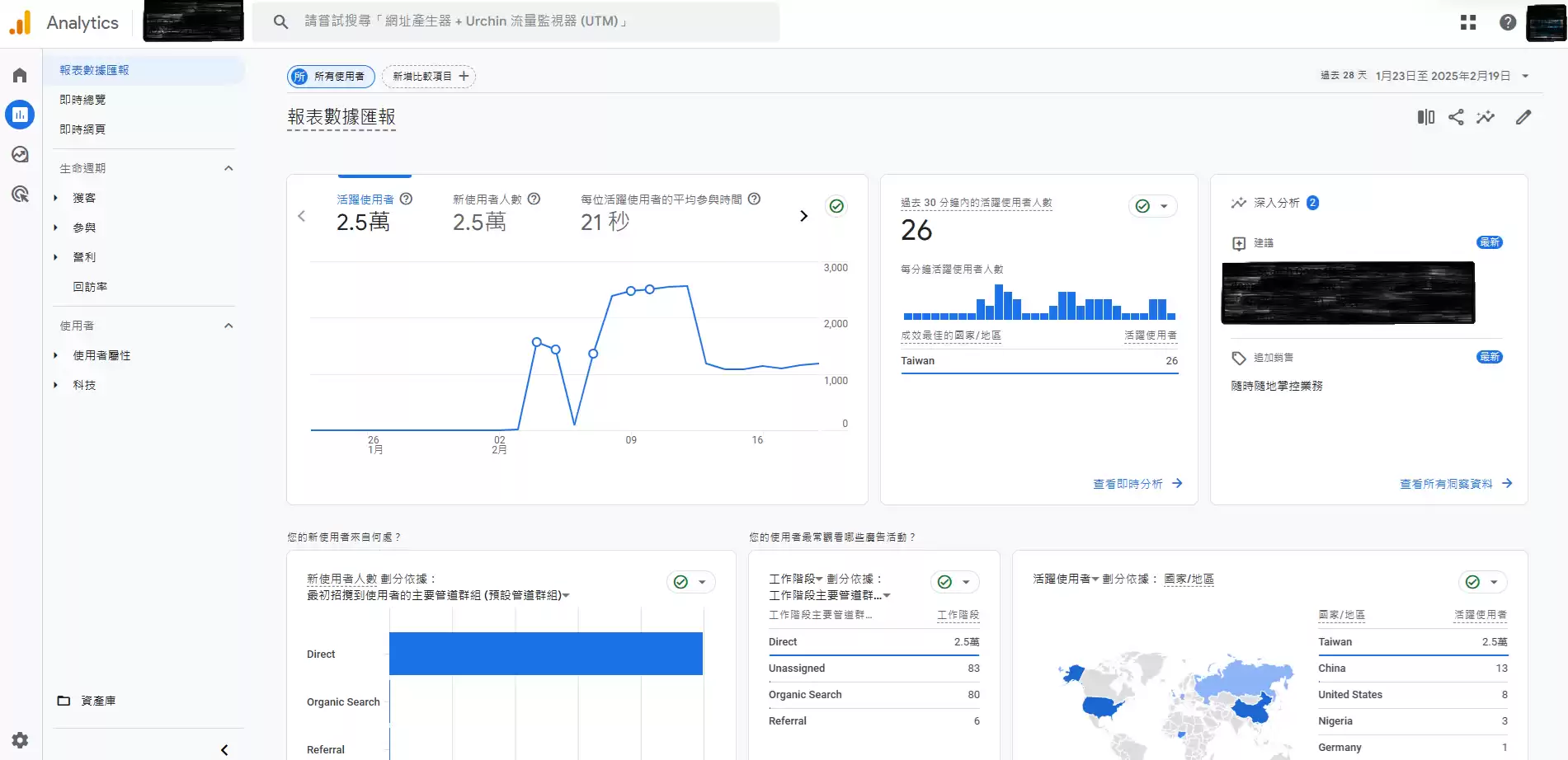Select the 新使用者人數 metric tab

(x=496, y=212)
